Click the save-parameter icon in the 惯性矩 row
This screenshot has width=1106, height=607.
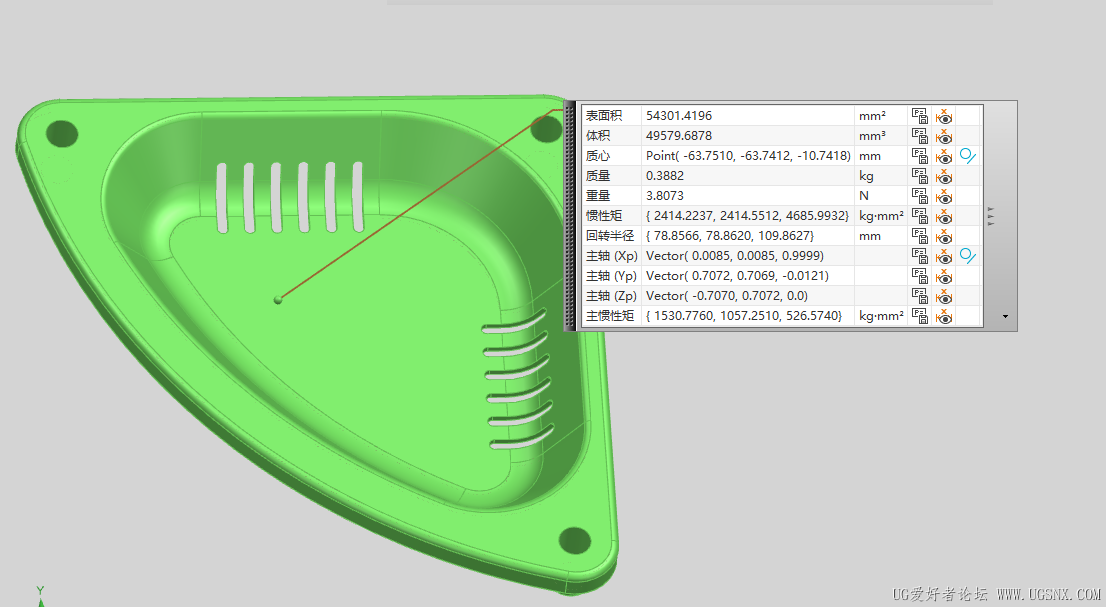[920, 216]
